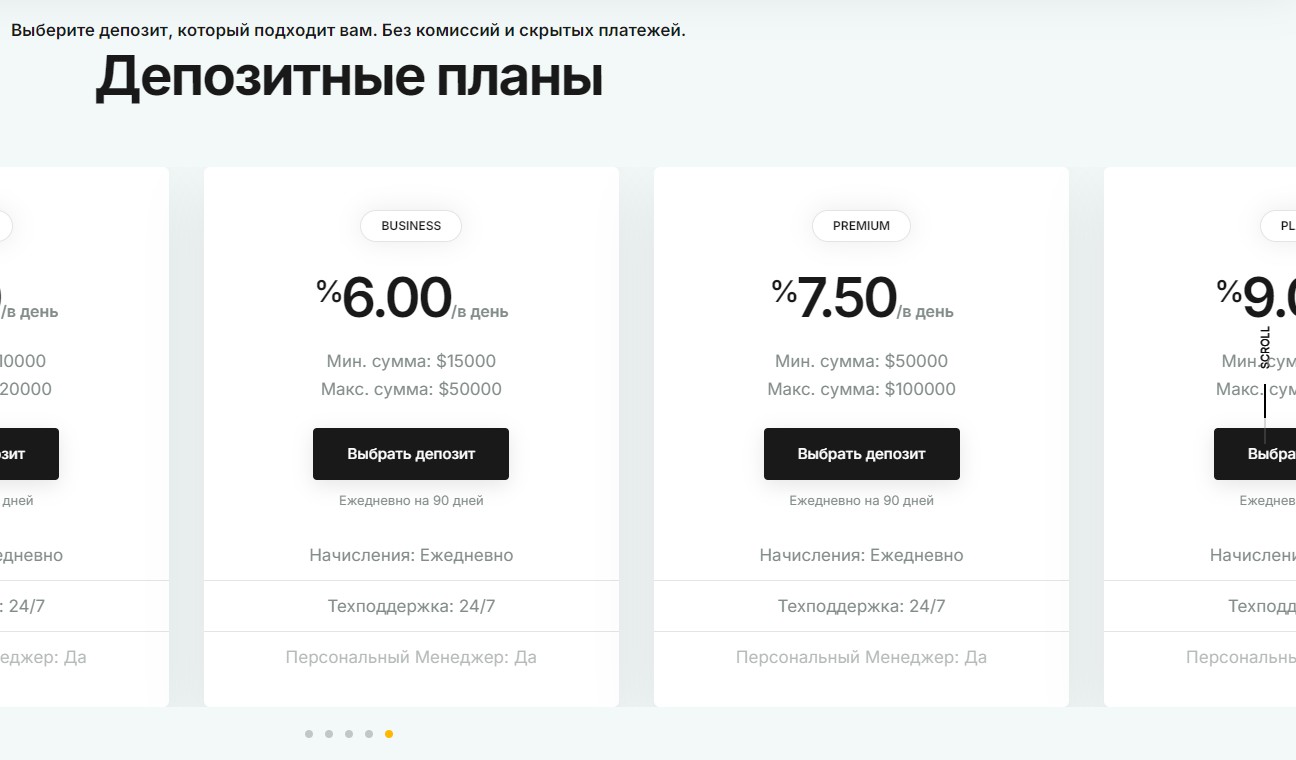
Task: Select the second carousel pagination dot
Action: [329, 734]
